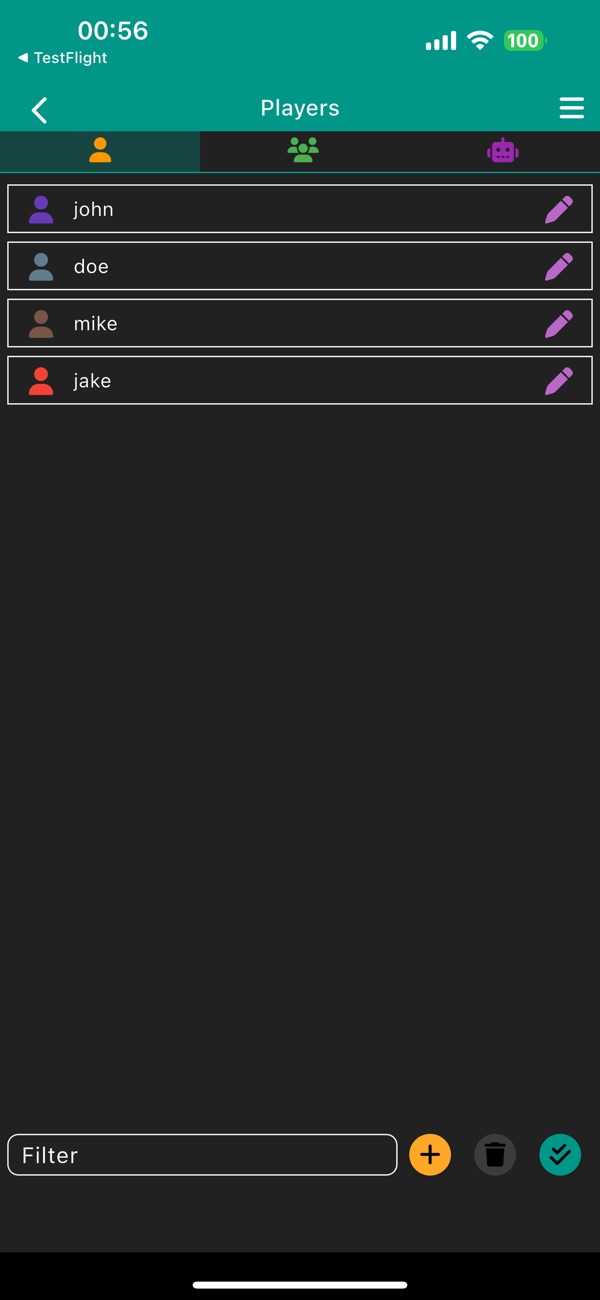
Task: Select the john player row
Action: click(x=300, y=209)
